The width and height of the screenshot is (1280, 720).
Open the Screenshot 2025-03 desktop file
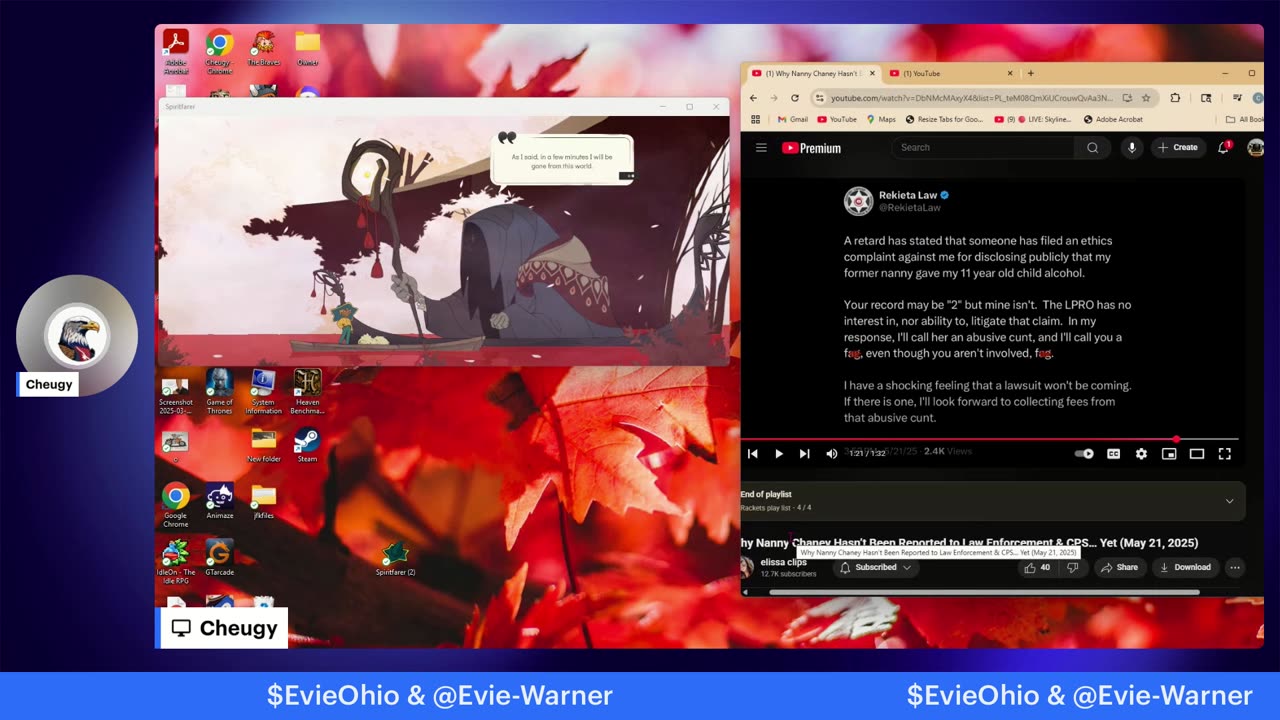click(176, 392)
